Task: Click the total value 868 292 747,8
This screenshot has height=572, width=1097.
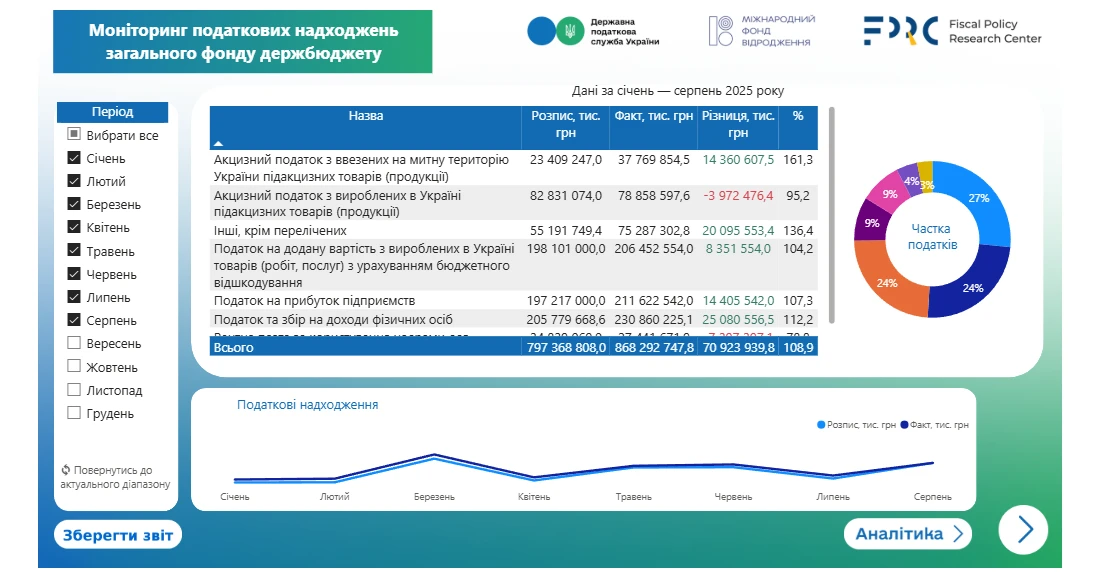Action: coord(654,348)
